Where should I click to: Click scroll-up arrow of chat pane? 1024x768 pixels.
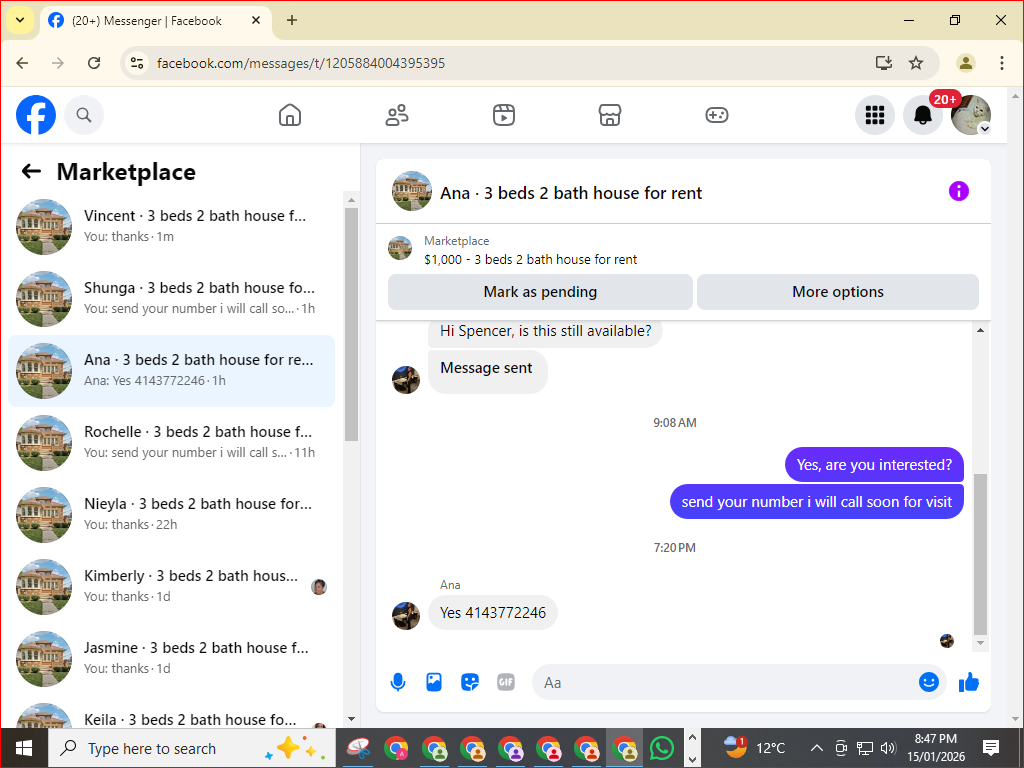[x=980, y=330]
